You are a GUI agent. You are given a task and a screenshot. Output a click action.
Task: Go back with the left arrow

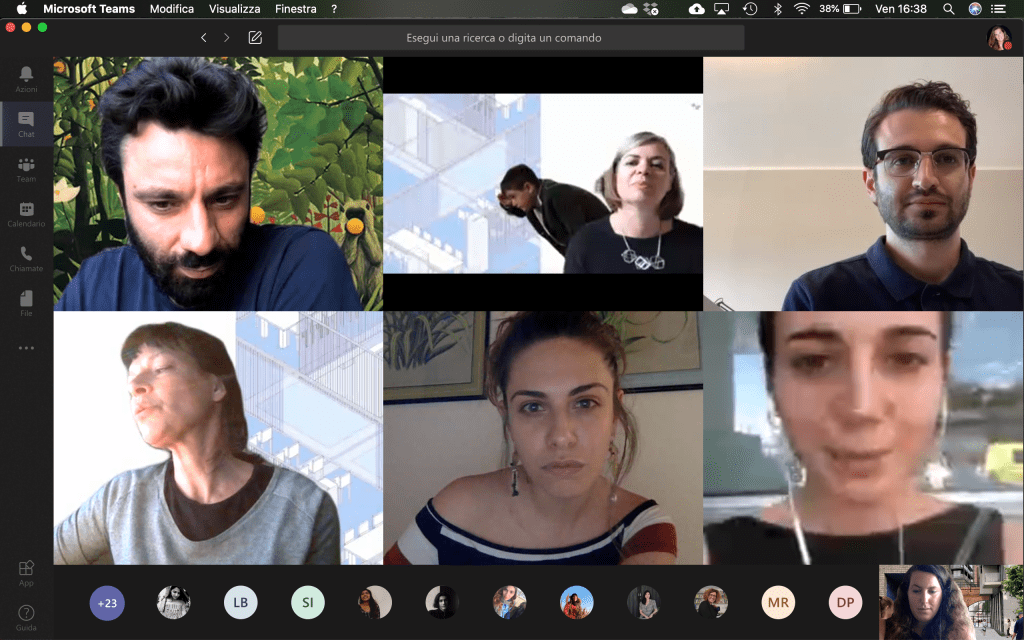point(204,38)
